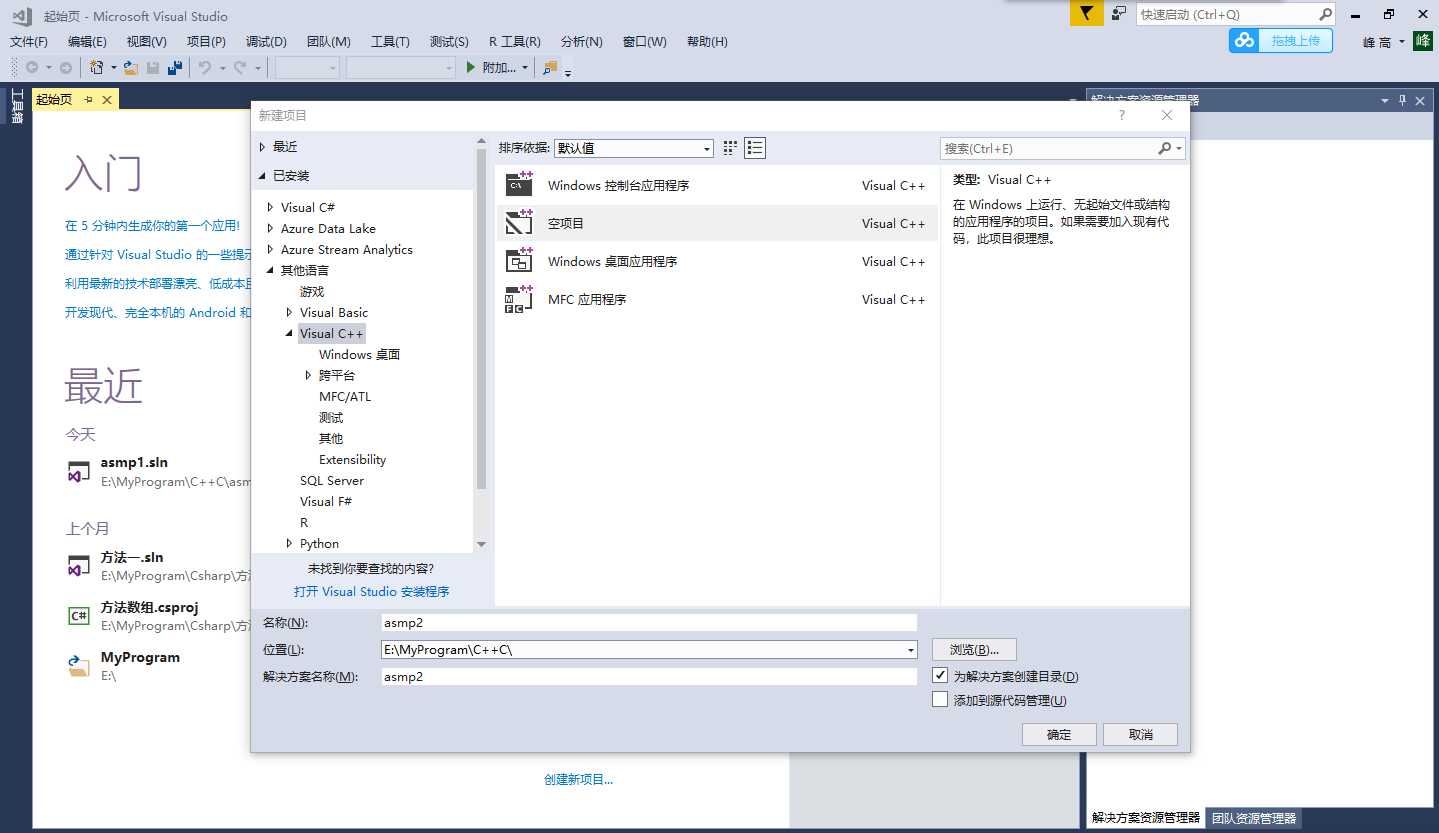Open the recent MyProgram folder entry
Viewport: 1439px width, 833px height.
(140, 657)
